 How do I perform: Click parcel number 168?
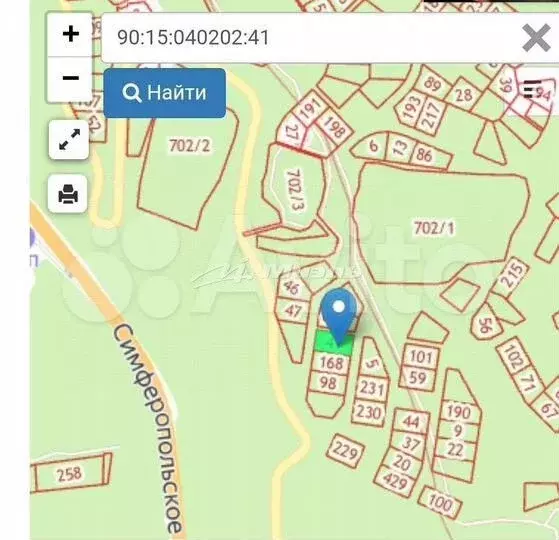click(x=331, y=363)
